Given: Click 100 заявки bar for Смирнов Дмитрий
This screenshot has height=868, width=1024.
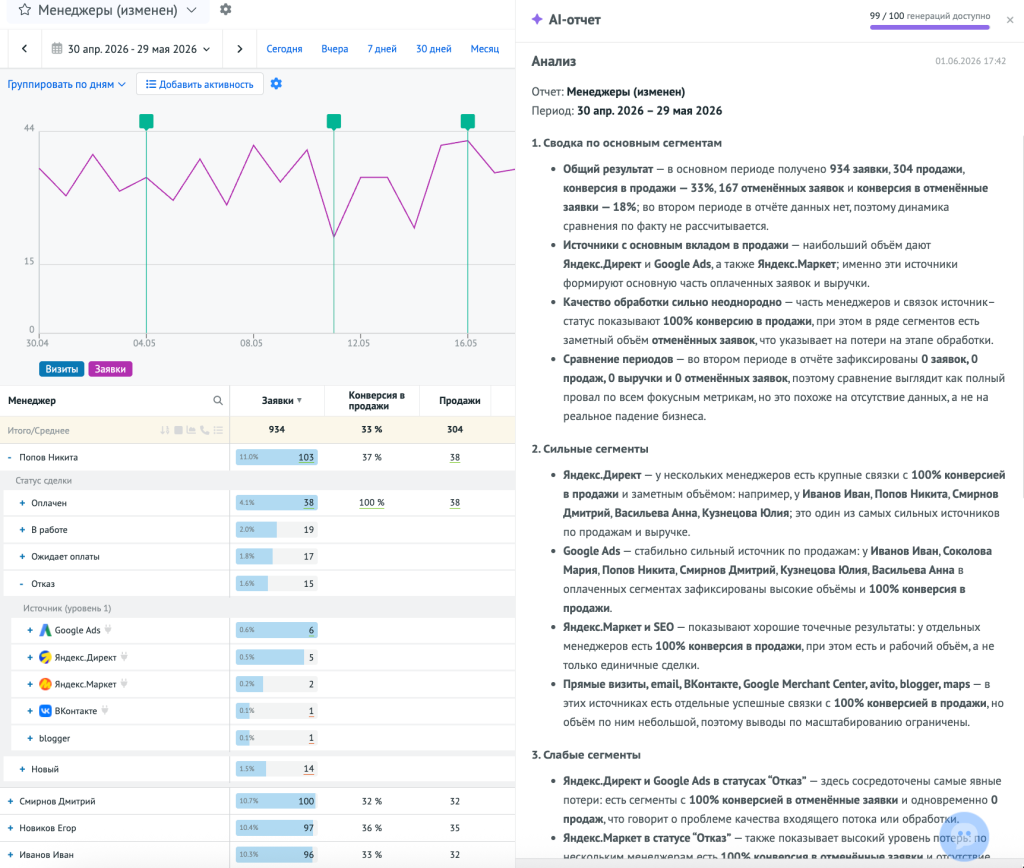Looking at the screenshot, I should pos(277,801).
